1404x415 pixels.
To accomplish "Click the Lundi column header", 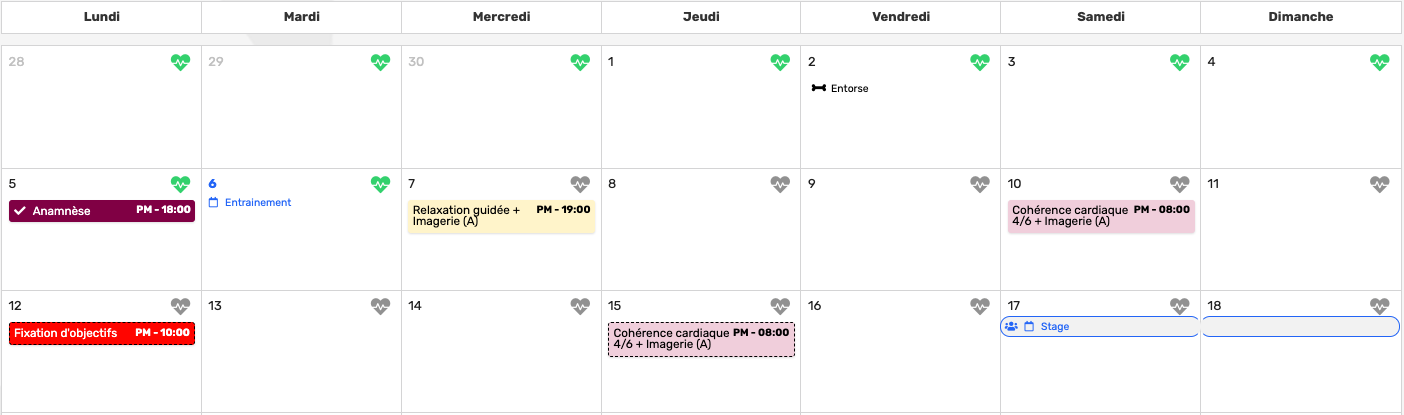I will [x=101, y=16].
